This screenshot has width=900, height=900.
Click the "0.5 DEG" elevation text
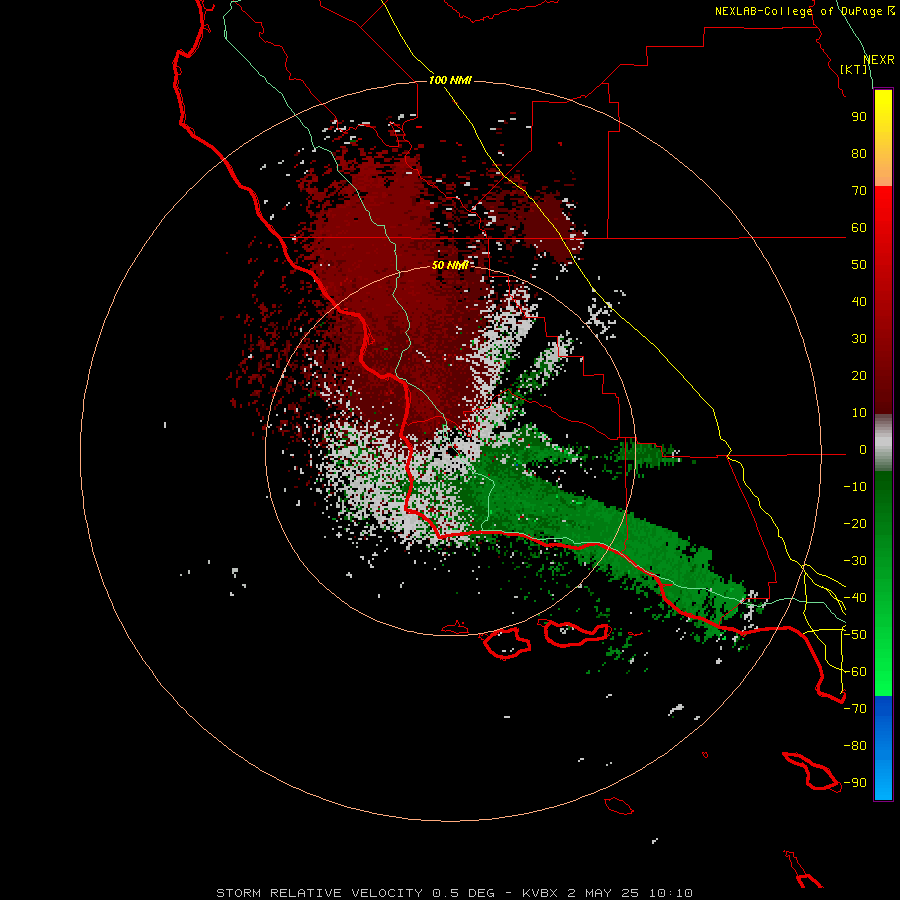pos(463,893)
